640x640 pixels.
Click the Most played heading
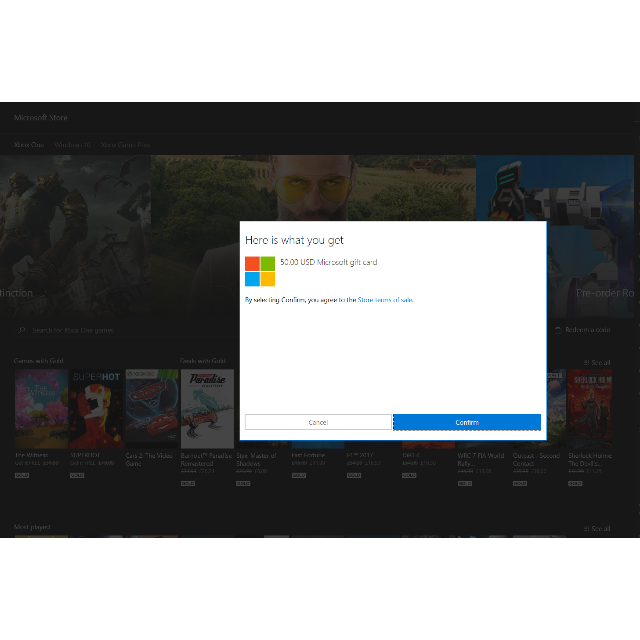(x=32, y=527)
